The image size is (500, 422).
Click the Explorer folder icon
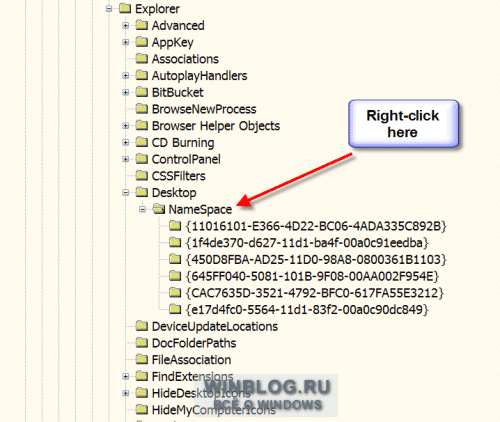click(125, 9)
